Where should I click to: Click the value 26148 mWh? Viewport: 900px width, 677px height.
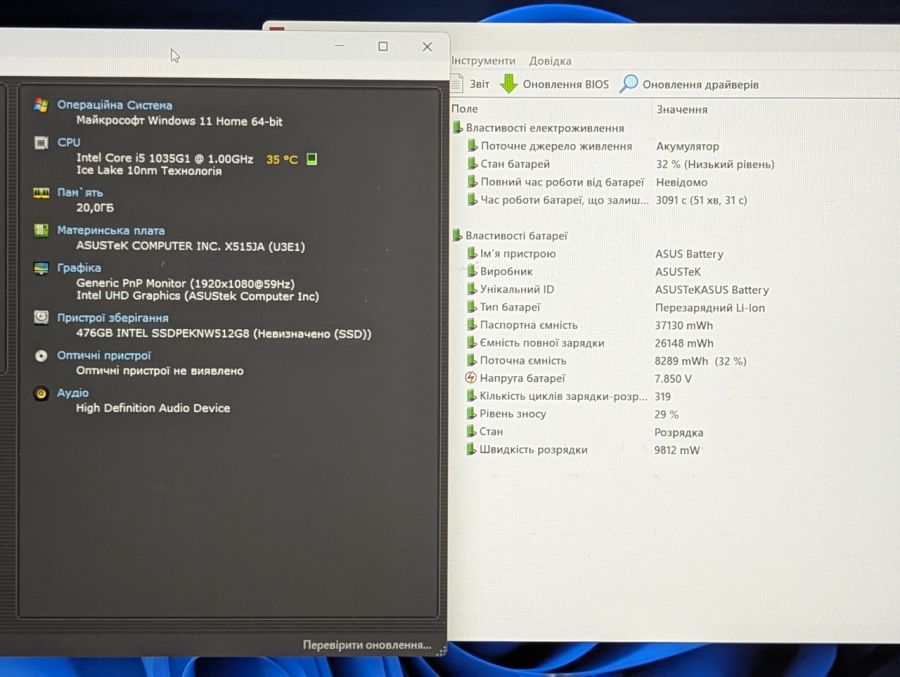(684, 343)
